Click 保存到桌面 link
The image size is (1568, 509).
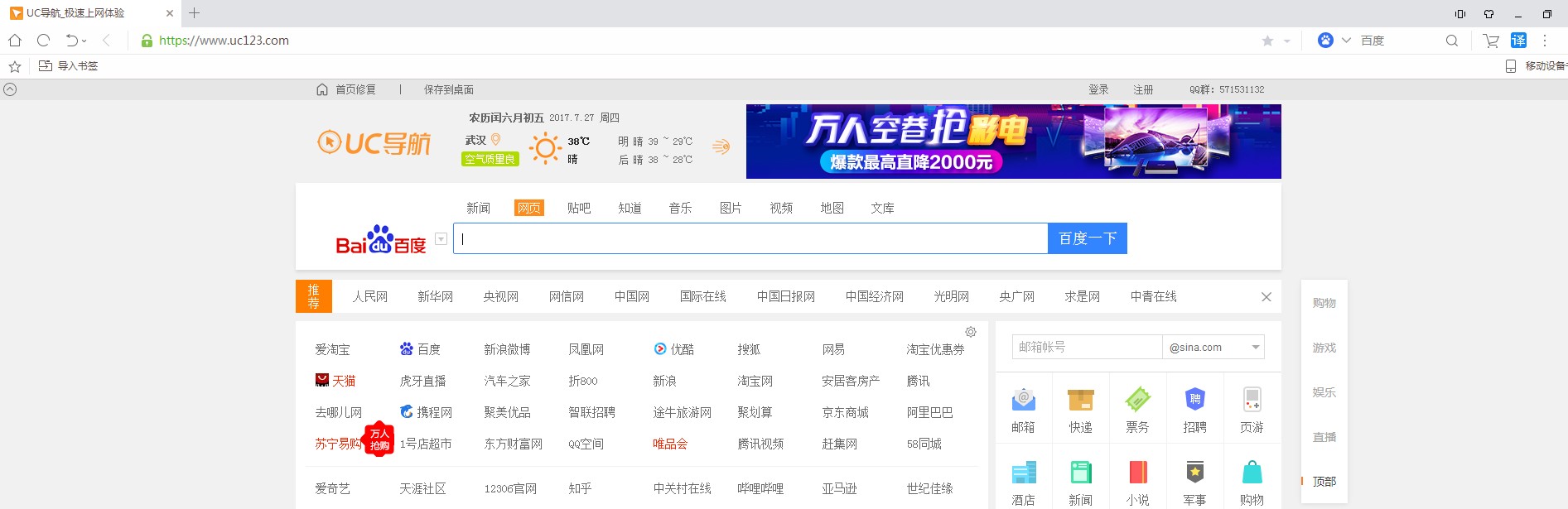[449, 89]
